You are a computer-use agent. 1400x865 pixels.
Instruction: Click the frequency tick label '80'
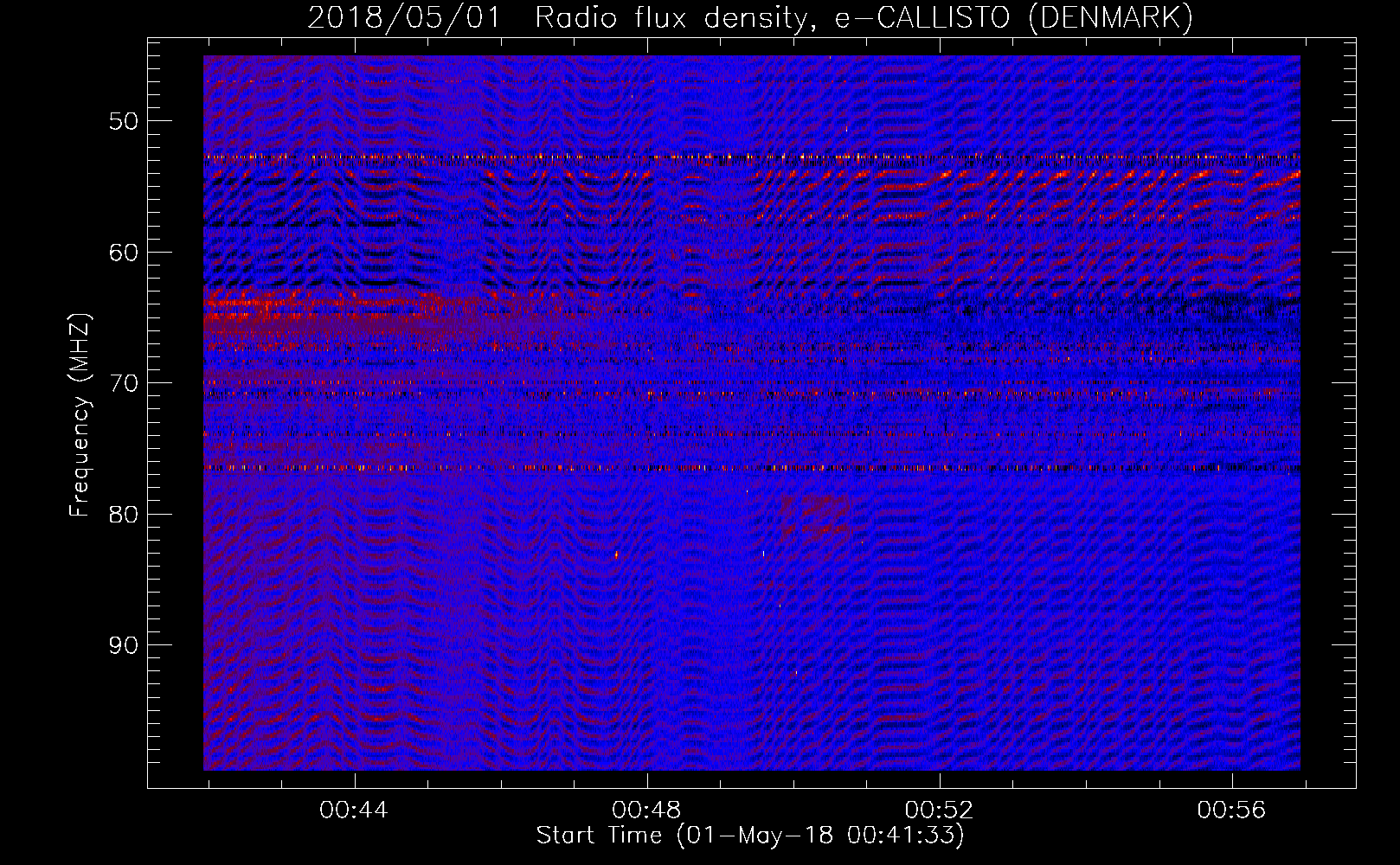point(124,515)
